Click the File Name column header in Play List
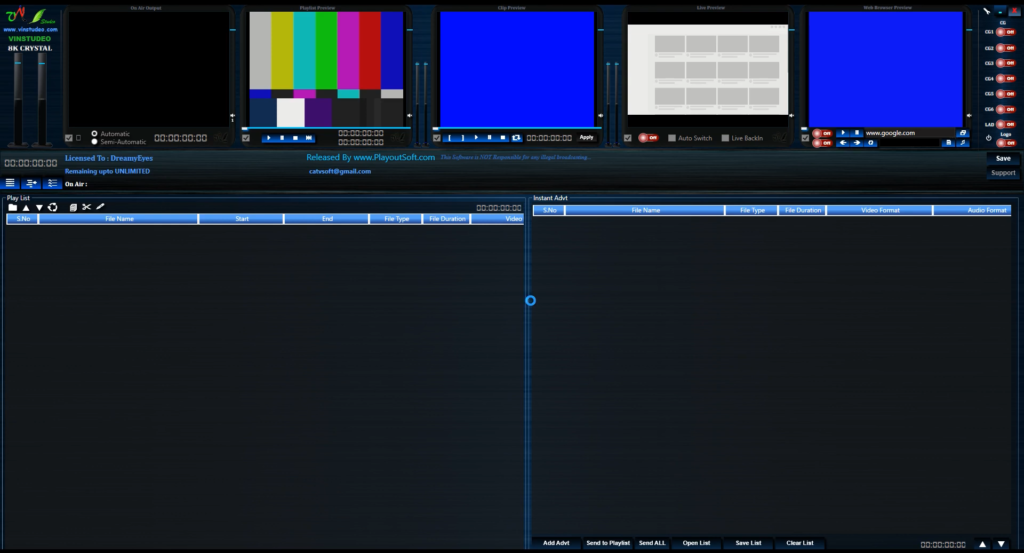Viewport: 1024px width, 553px height. tap(119, 218)
